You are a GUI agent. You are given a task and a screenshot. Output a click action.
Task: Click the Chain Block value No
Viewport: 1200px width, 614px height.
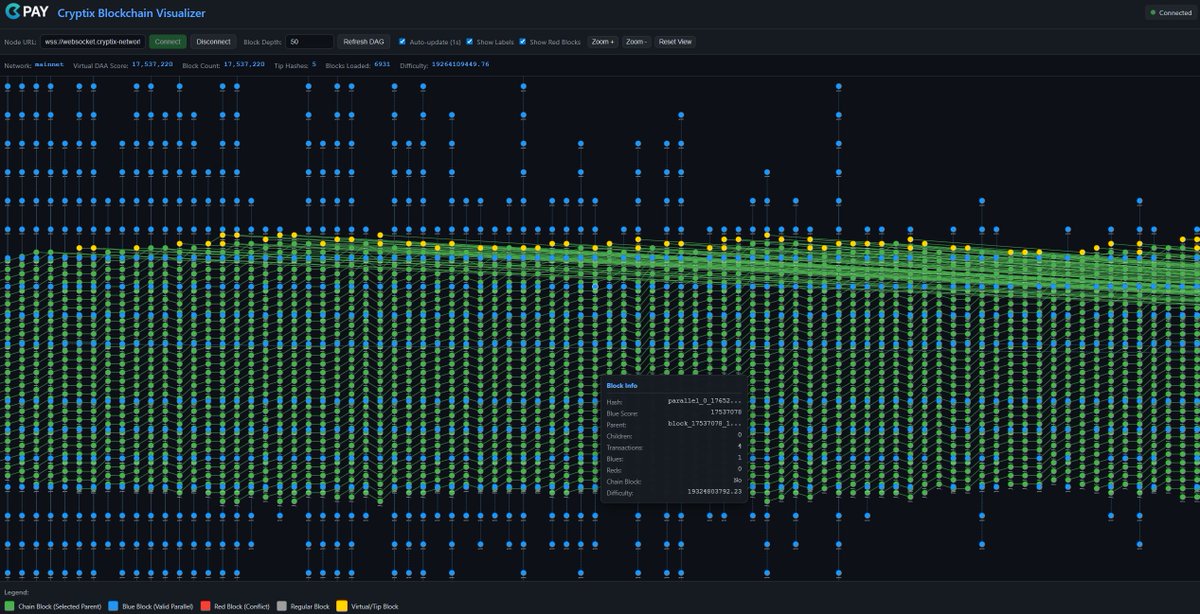[737, 481]
